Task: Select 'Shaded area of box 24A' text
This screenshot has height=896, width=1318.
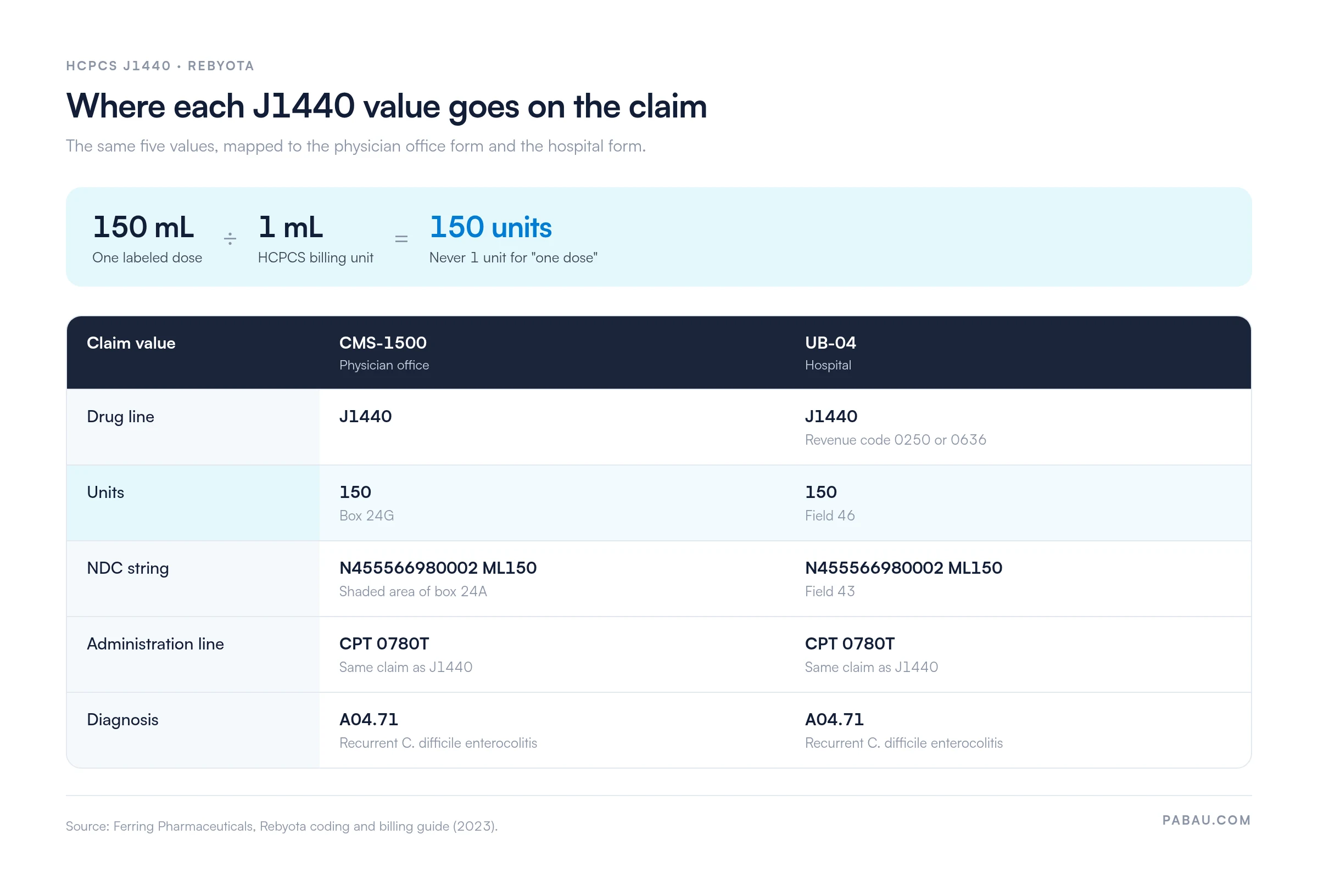Action: click(x=413, y=591)
